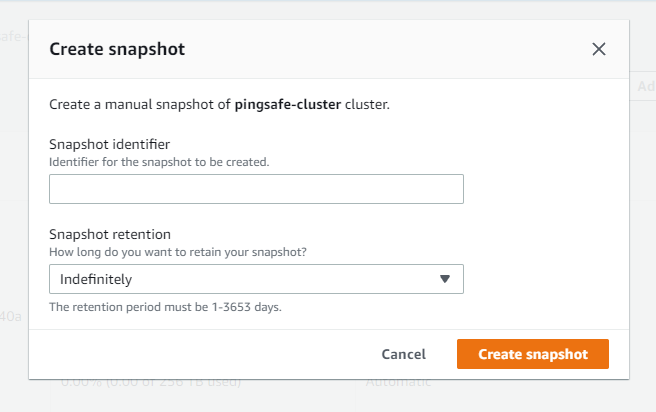The image size is (656, 412).
Task: Click the Create snapshot dialog title
Action: (117, 48)
